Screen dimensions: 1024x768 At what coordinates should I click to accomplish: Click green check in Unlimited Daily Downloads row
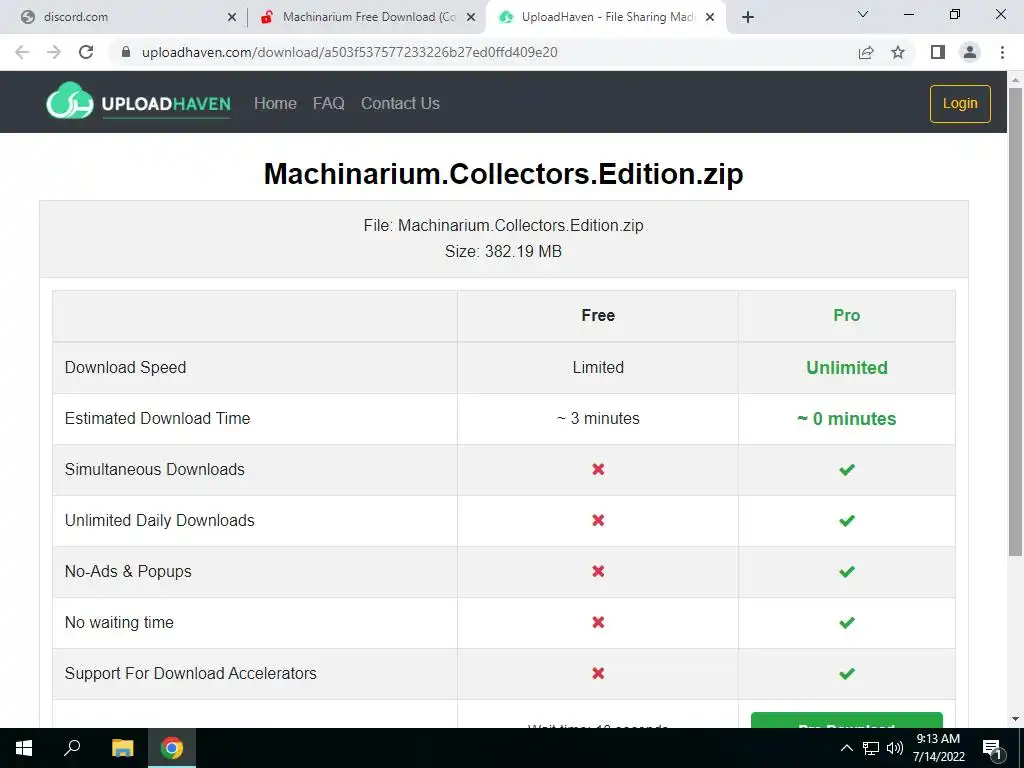point(847,520)
